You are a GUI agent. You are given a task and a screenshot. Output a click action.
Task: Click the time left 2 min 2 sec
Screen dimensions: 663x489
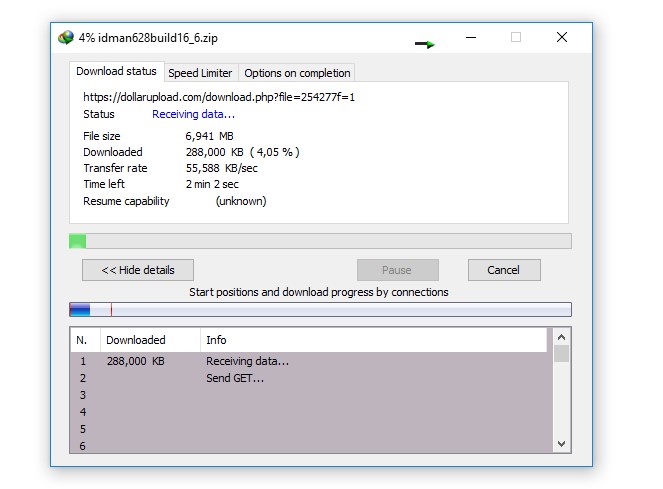click(x=212, y=184)
